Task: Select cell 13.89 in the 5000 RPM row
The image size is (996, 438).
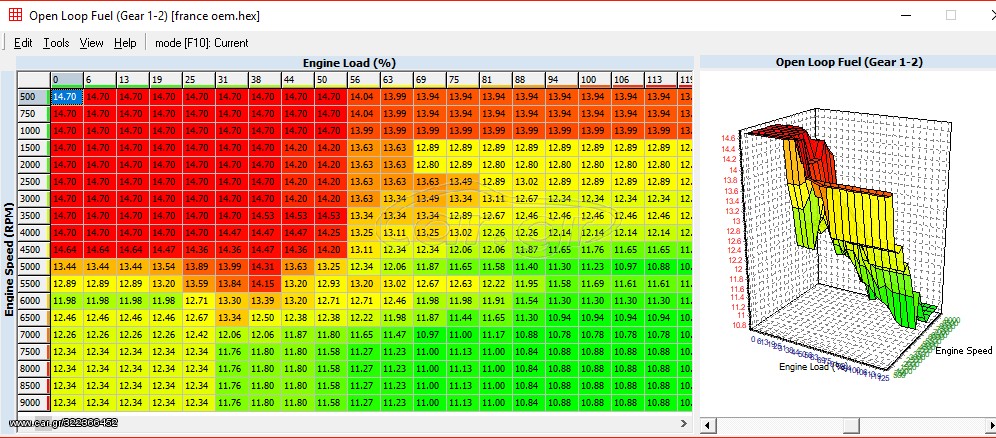Action: 199,267
